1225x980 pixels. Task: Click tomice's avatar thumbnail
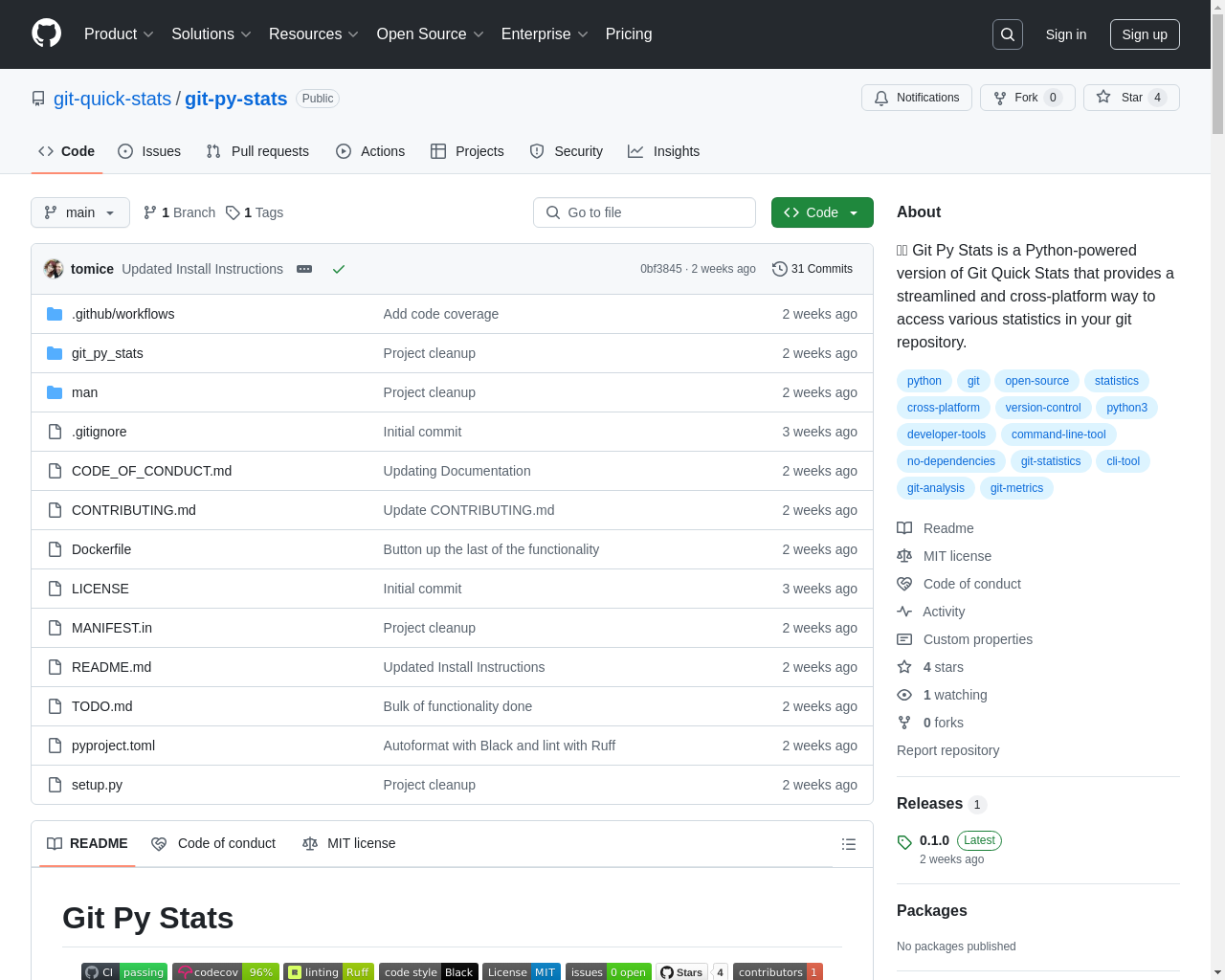point(54,269)
